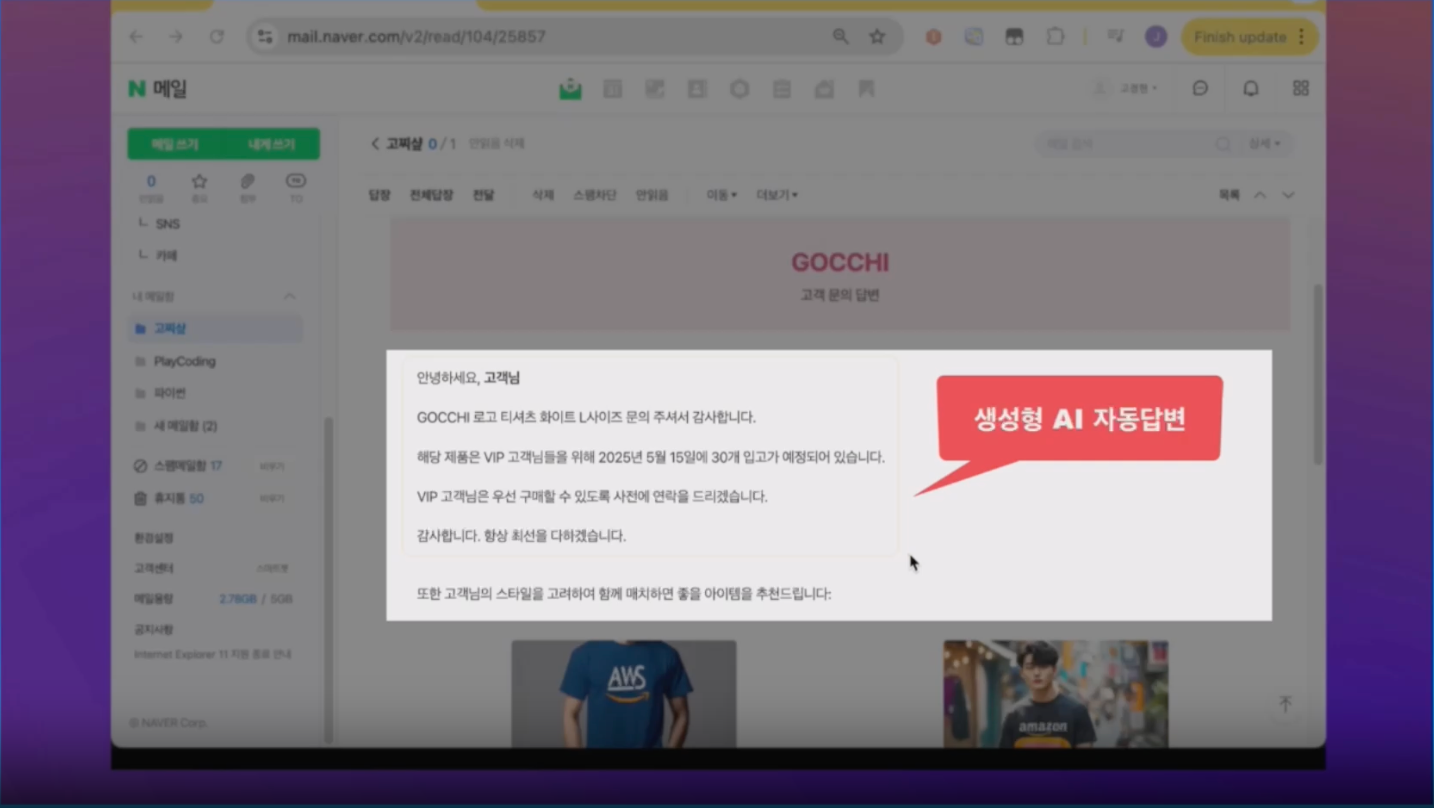Click 목록 to return to list
This screenshot has width=1434, height=808.
point(1229,195)
